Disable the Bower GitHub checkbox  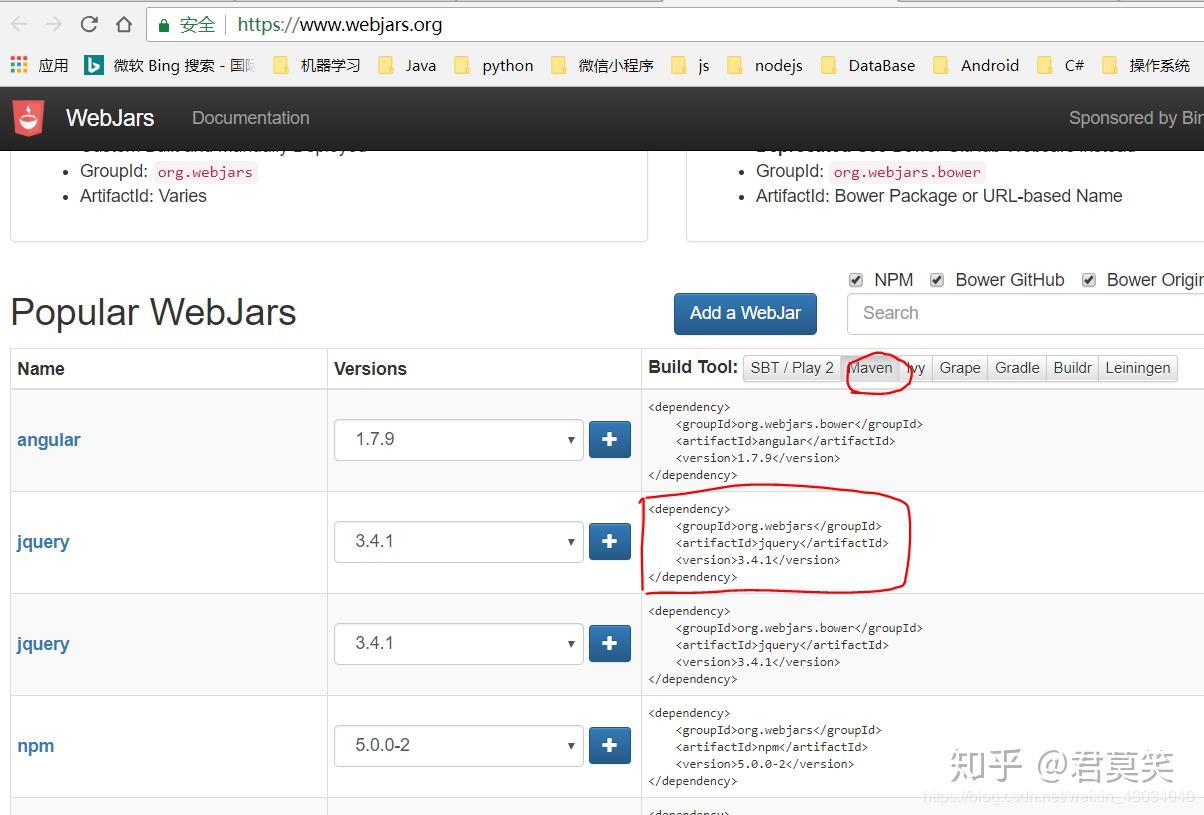click(x=937, y=280)
